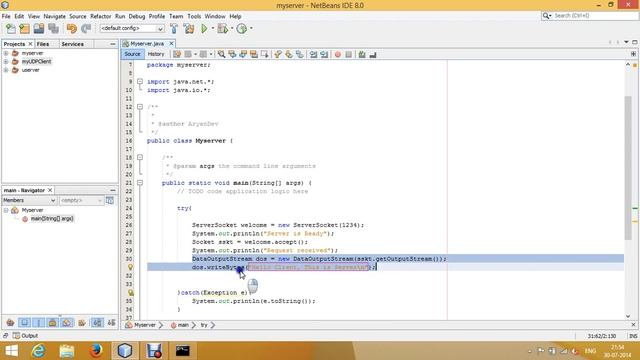Run the project with the green arrow
The width and height of the screenshot is (640, 360).
tap(204, 29)
